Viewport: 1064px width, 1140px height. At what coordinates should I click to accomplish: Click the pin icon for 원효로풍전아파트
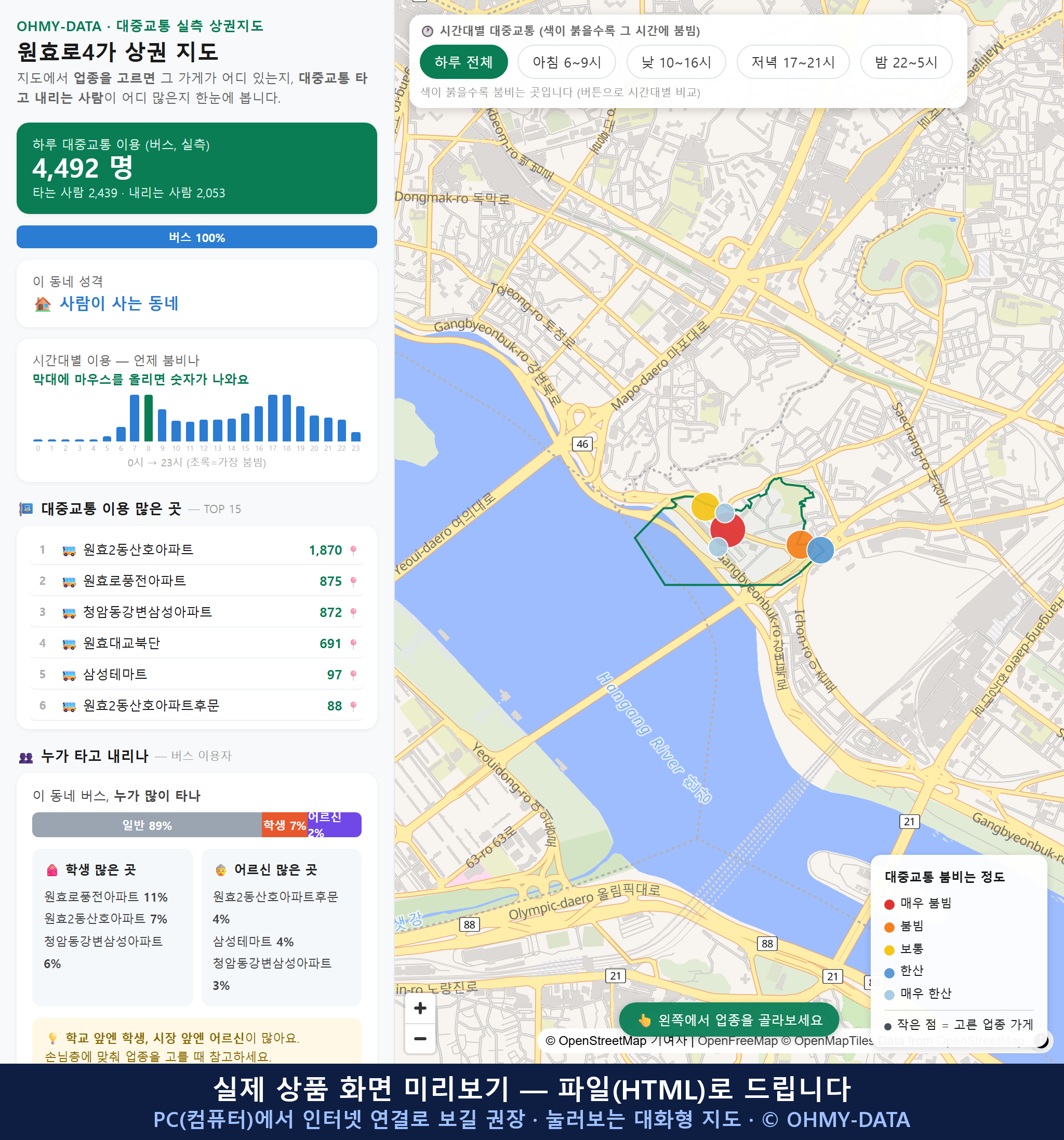(x=353, y=581)
